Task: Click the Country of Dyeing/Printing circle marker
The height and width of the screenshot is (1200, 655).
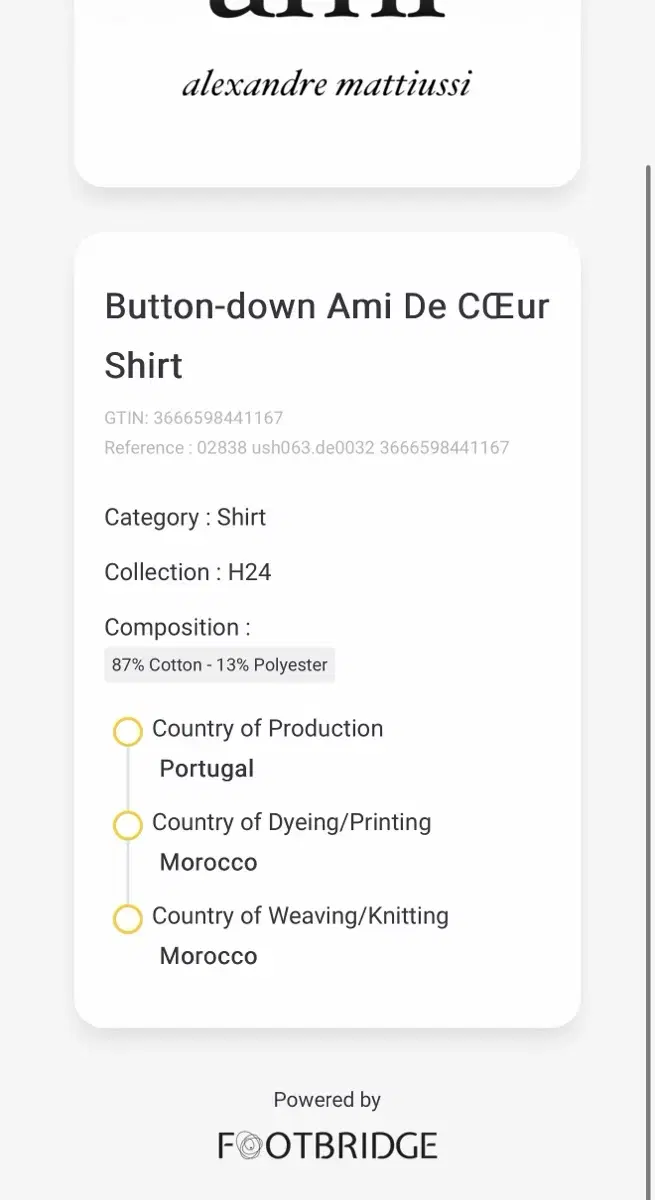Action: [x=128, y=825]
